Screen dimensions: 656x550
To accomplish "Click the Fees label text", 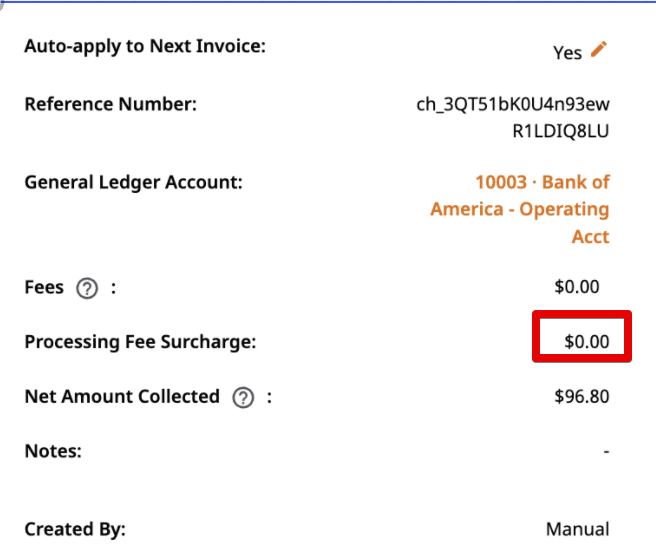I will (x=44, y=287).
